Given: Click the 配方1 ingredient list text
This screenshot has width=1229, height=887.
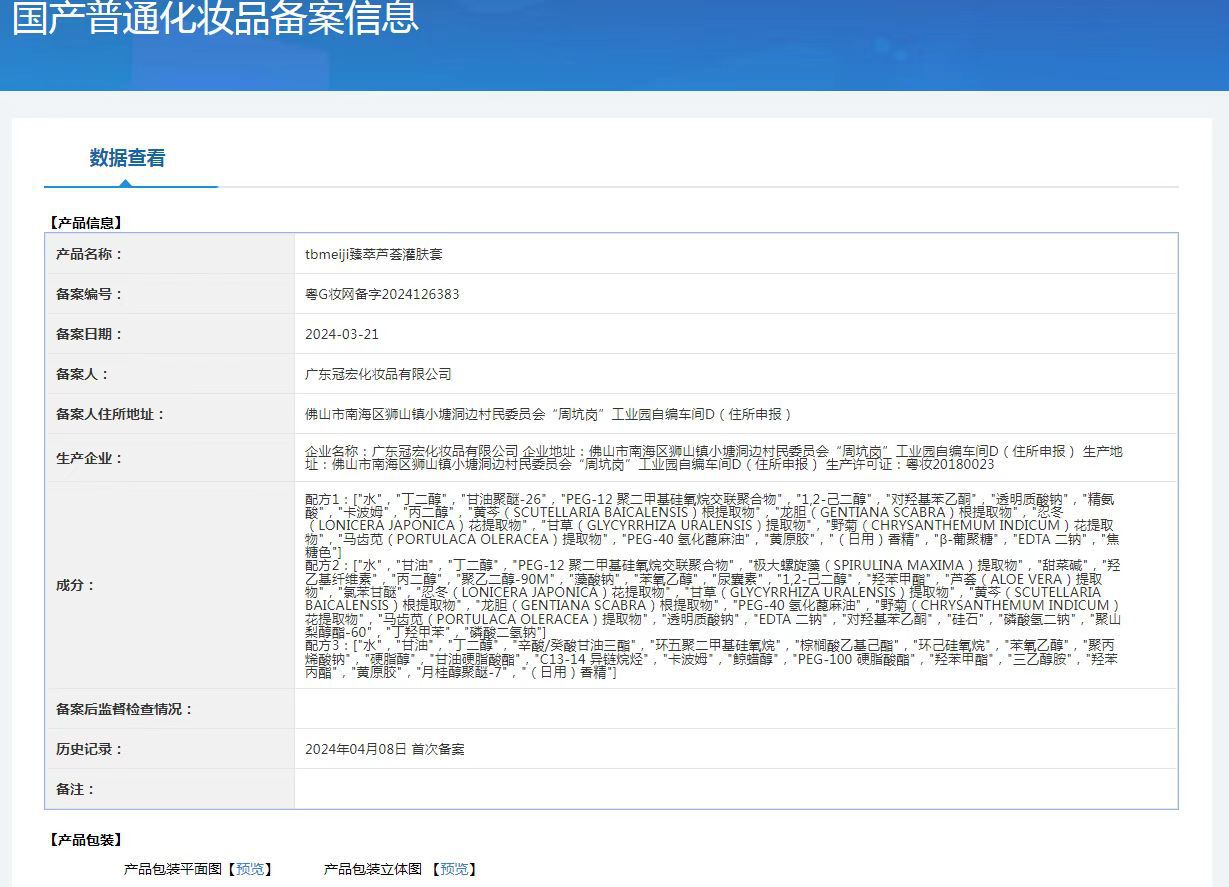Looking at the screenshot, I should click(x=712, y=525).
